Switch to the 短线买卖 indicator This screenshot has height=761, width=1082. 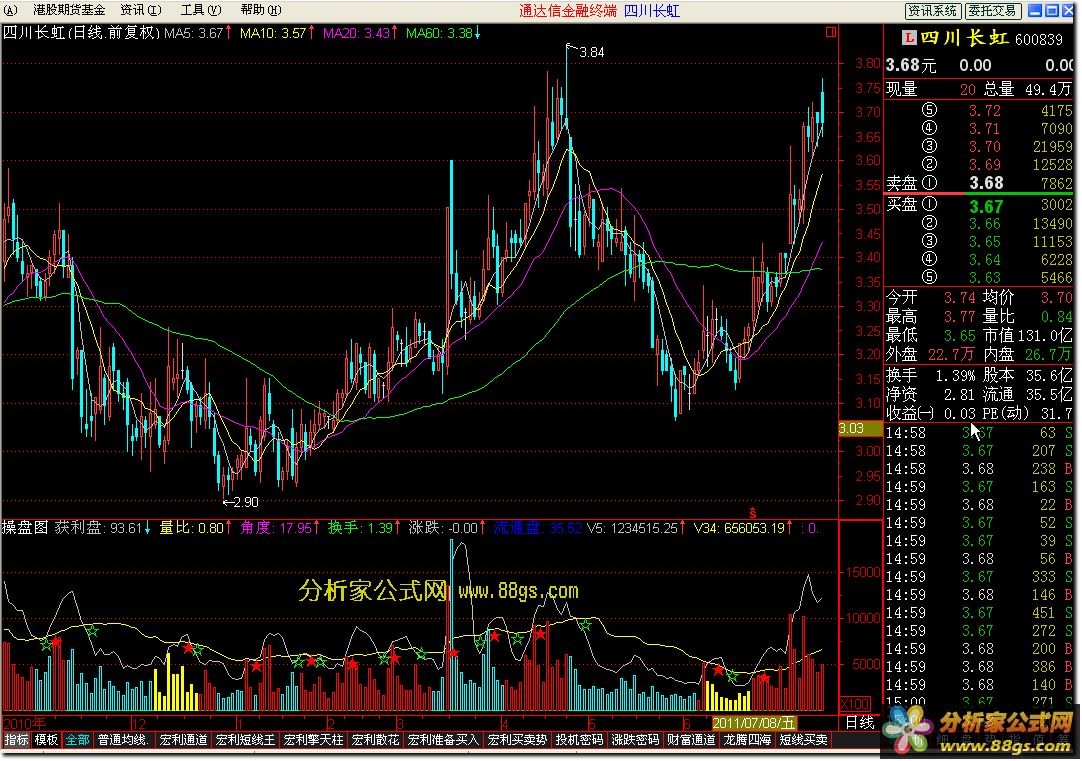pyautogui.click(x=803, y=740)
